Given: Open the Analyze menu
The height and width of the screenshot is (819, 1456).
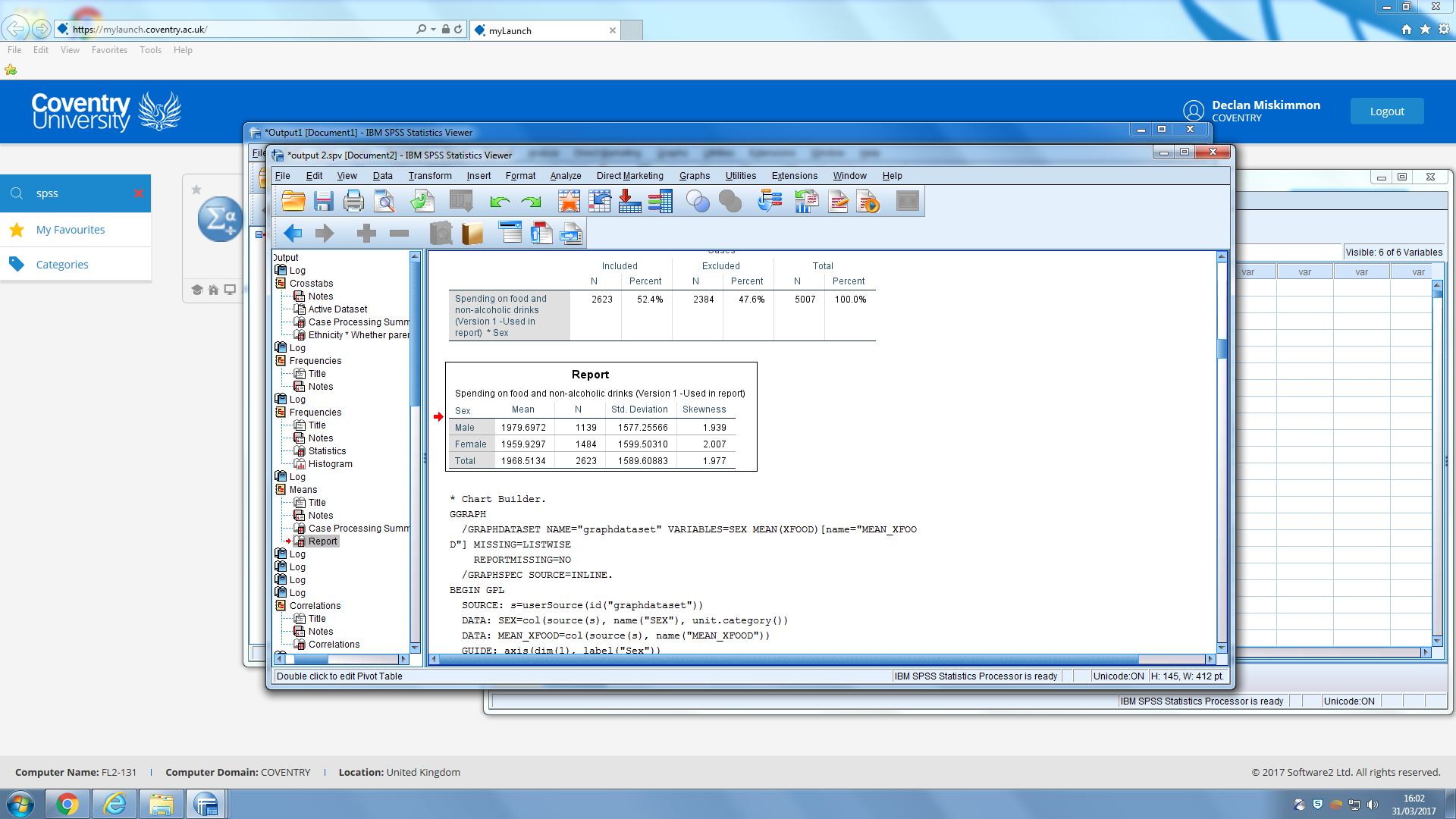Looking at the screenshot, I should 566,176.
